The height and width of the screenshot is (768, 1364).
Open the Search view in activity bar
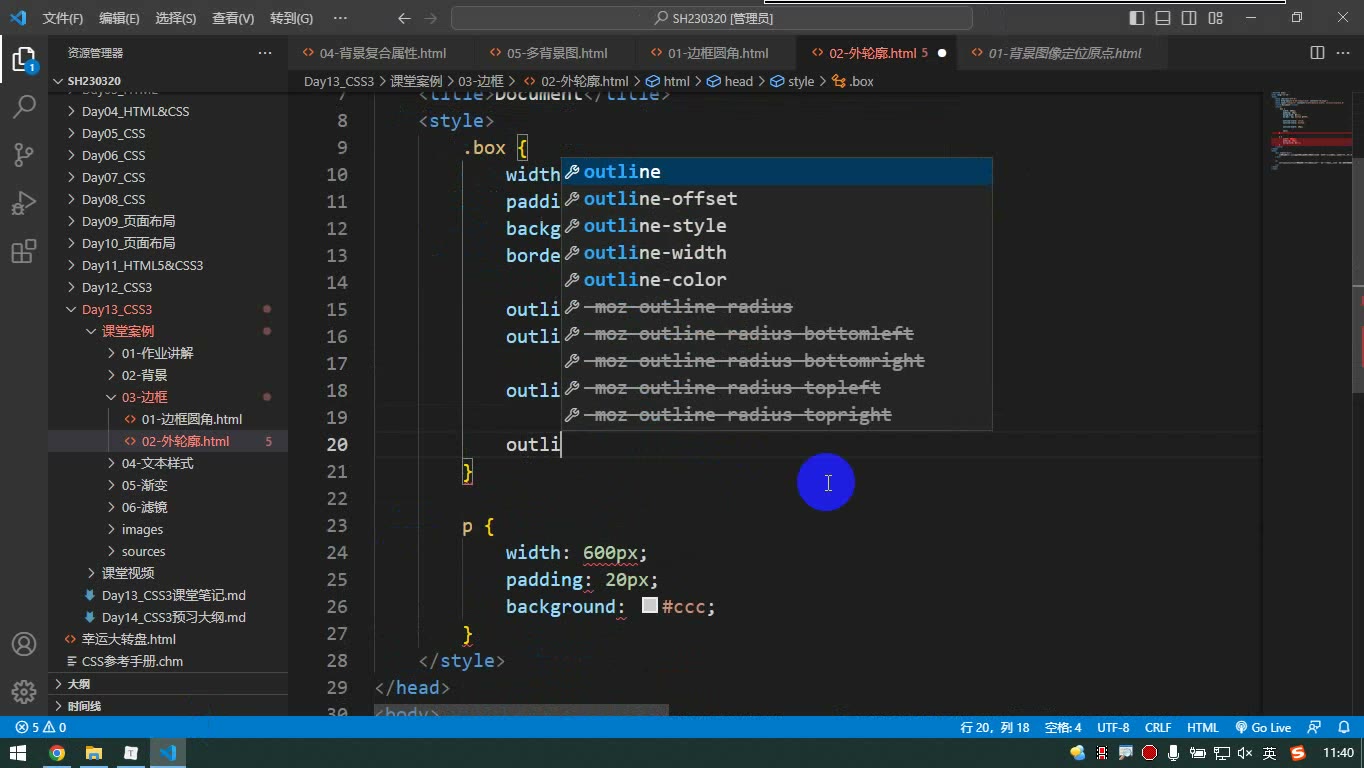pyautogui.click(x=24, y=106)
